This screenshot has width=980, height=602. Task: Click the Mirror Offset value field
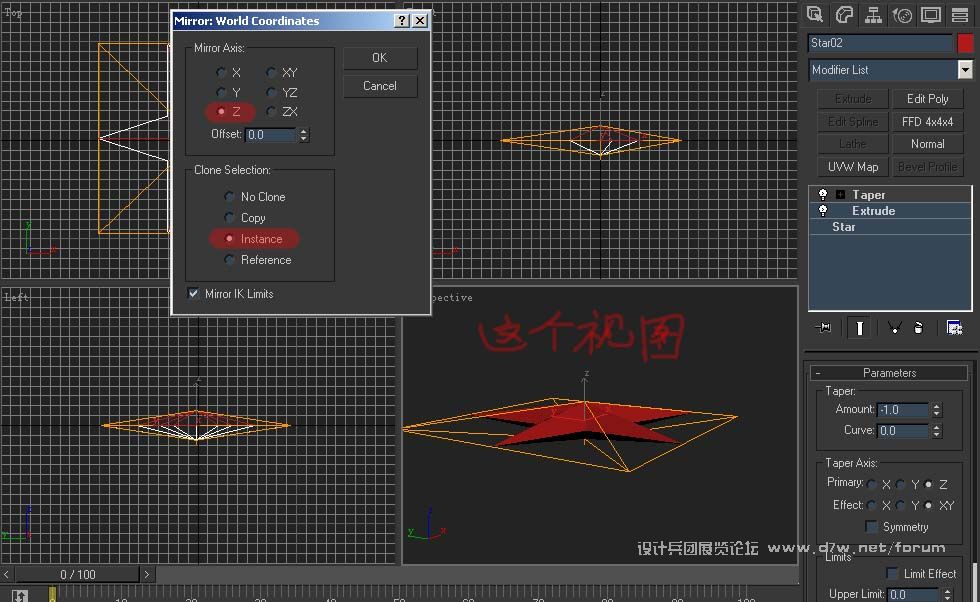point(271,134)
